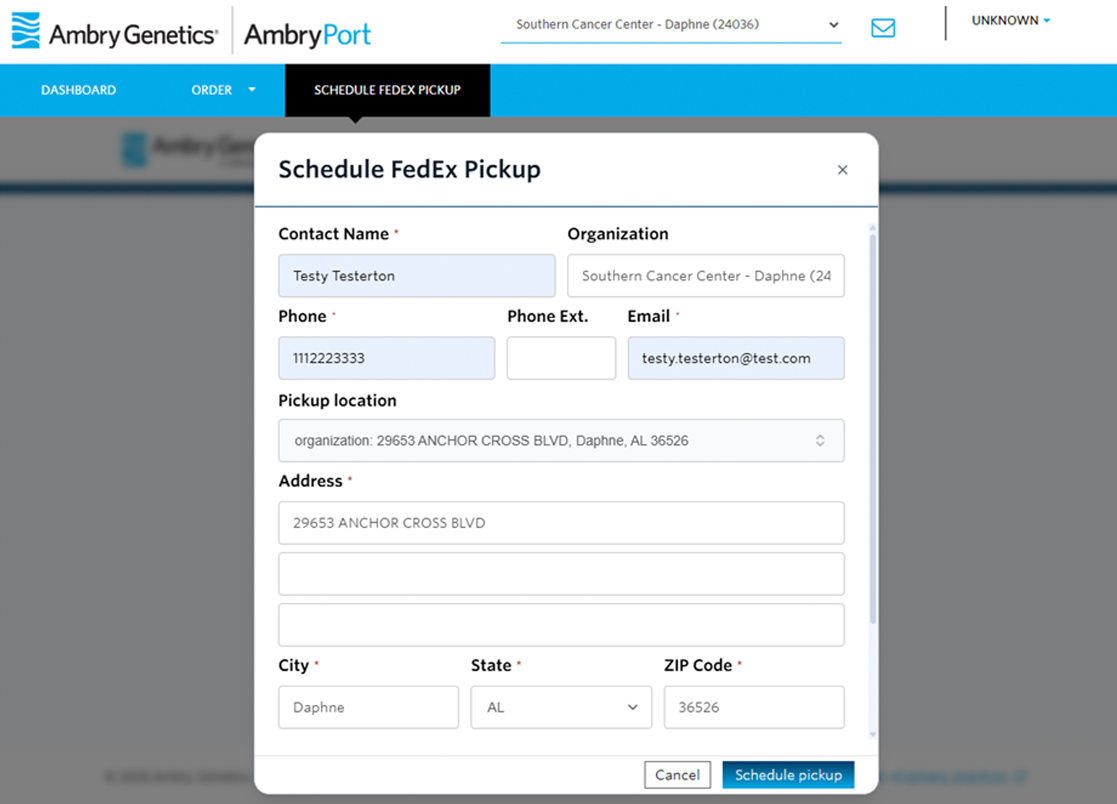
Task: Close the Schedule FedEx Pickup dialog
Action: click(842, 169)
